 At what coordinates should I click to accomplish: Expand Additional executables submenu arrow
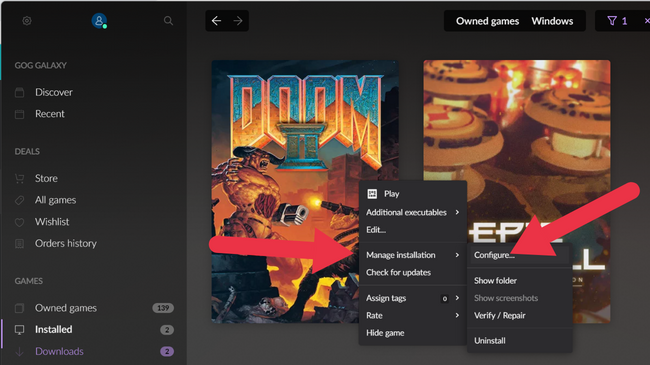[457, 212]
